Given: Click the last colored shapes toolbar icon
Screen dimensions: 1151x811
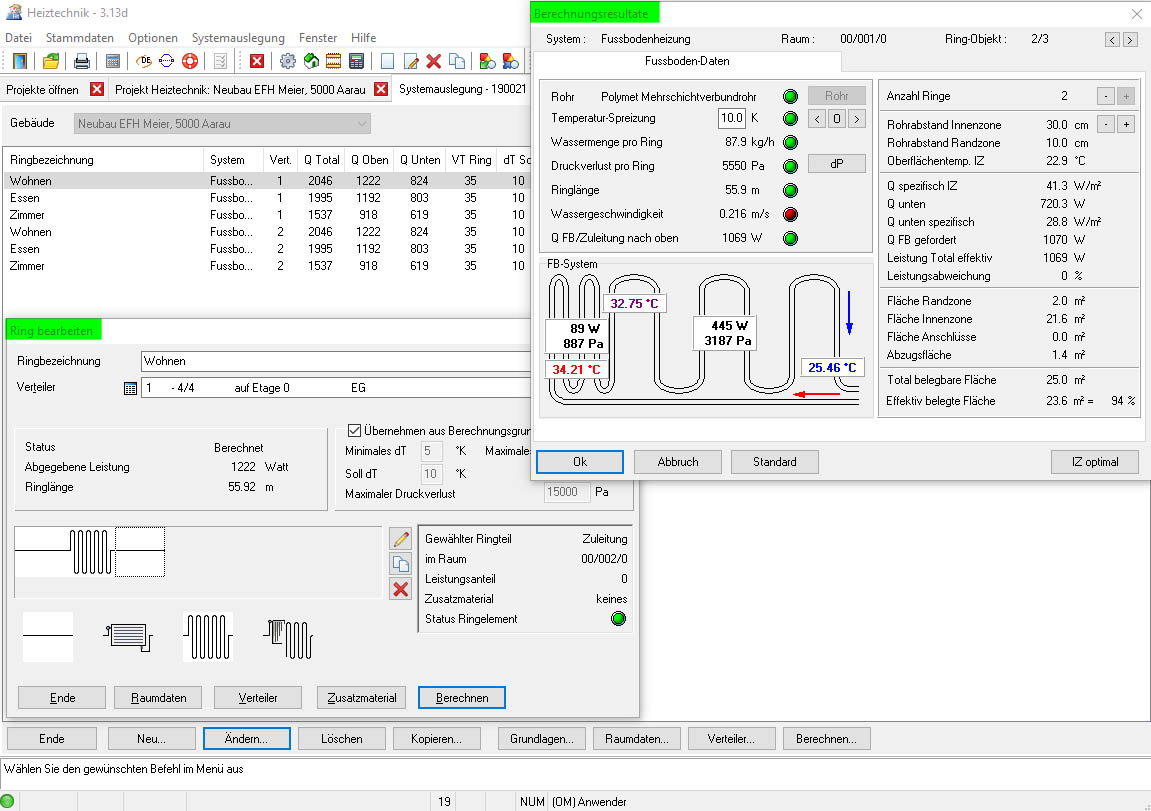Looking at the screenshot, I should (x=511, y=61).
